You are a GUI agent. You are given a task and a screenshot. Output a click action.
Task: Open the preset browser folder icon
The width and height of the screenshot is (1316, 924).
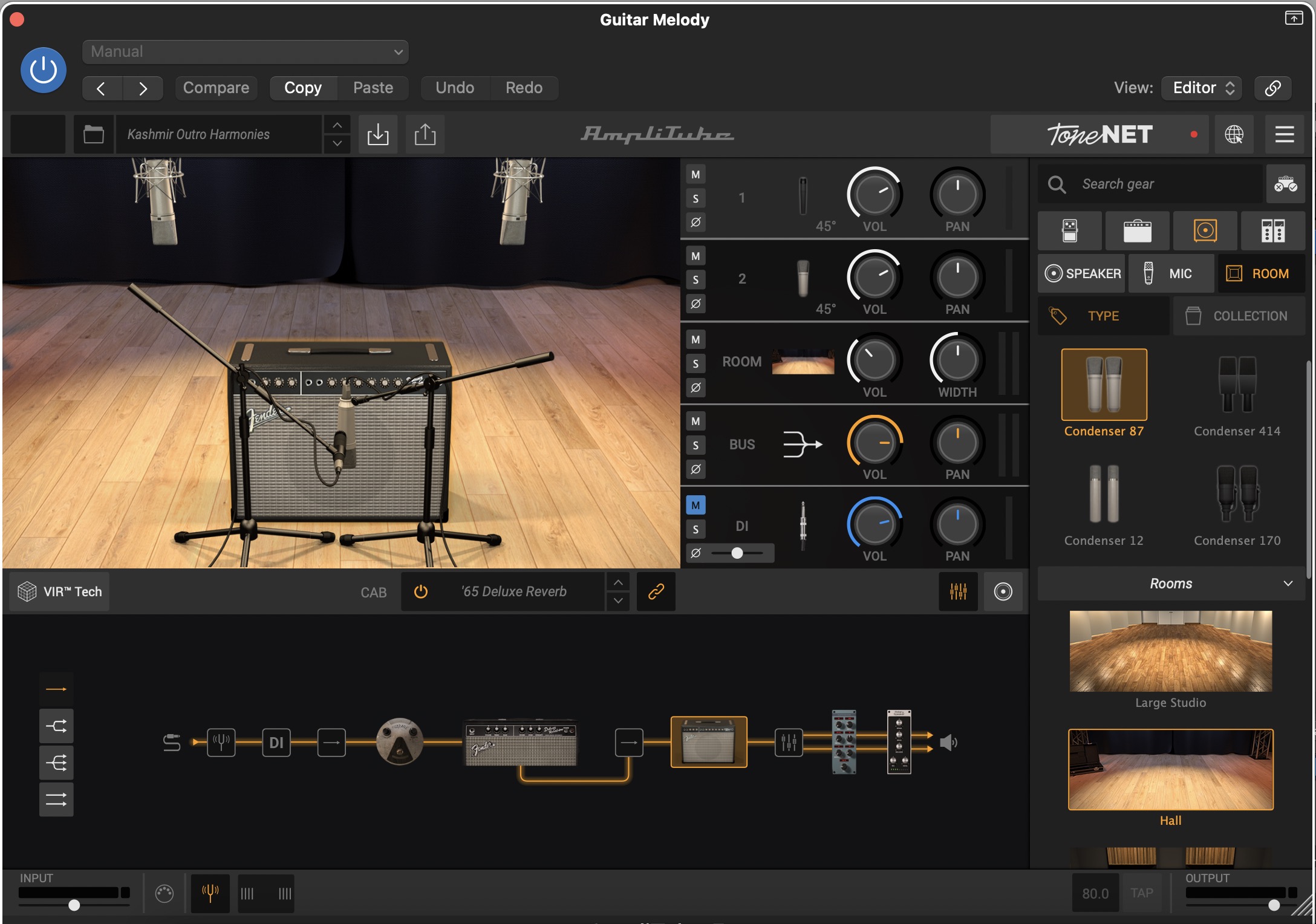click(x=93, y=134)
